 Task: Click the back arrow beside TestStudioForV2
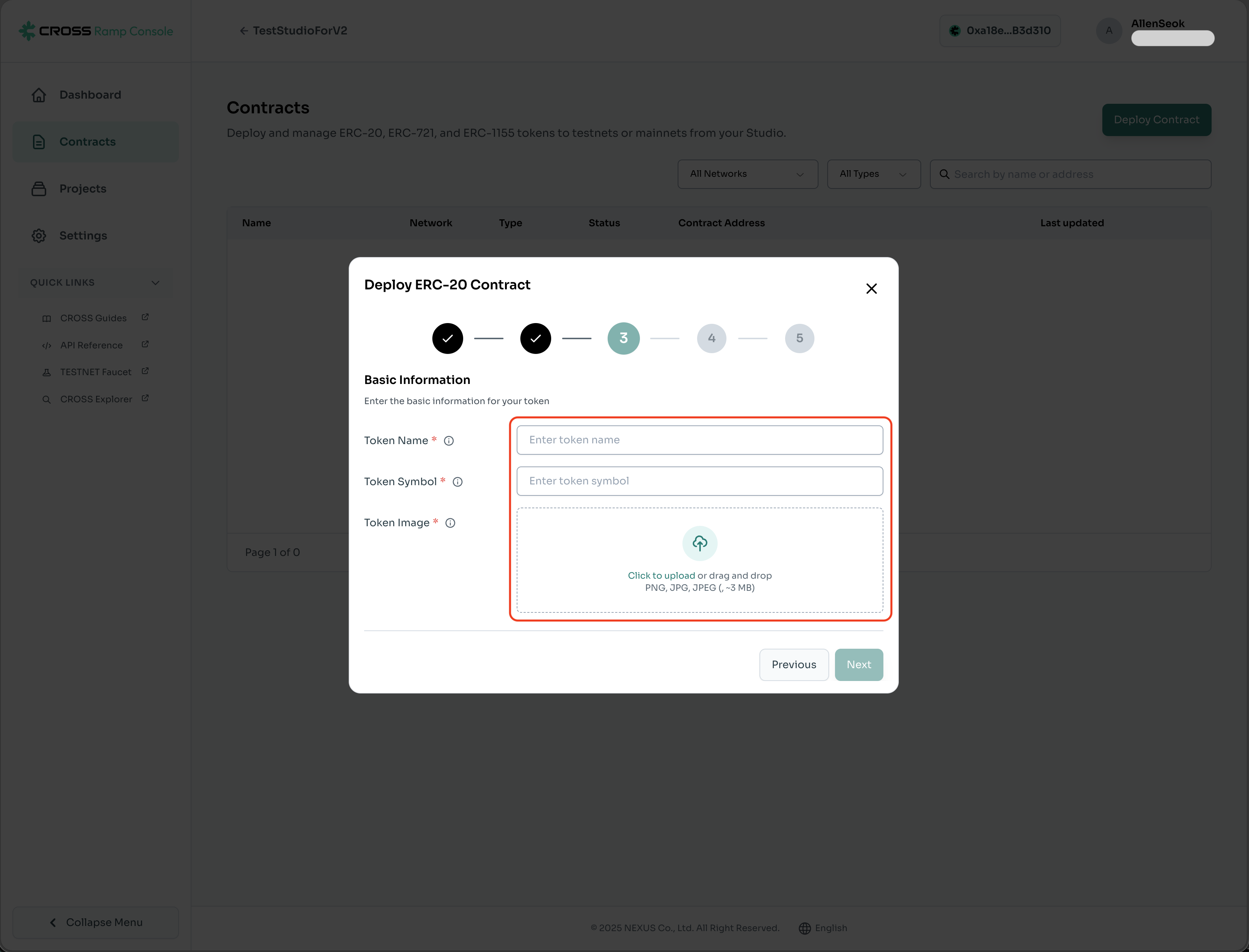pyautogui.click(x=244, y=31)
